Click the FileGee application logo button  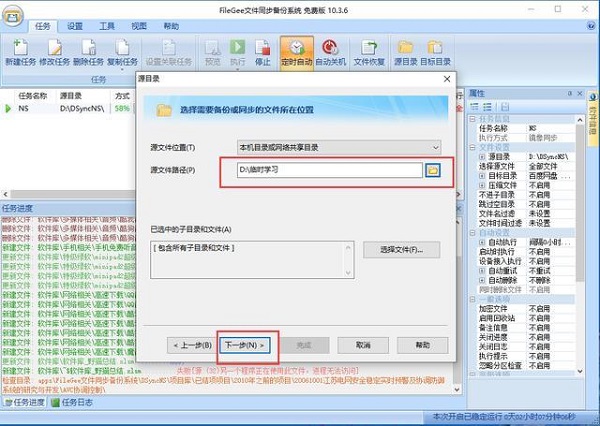[13, 17]
